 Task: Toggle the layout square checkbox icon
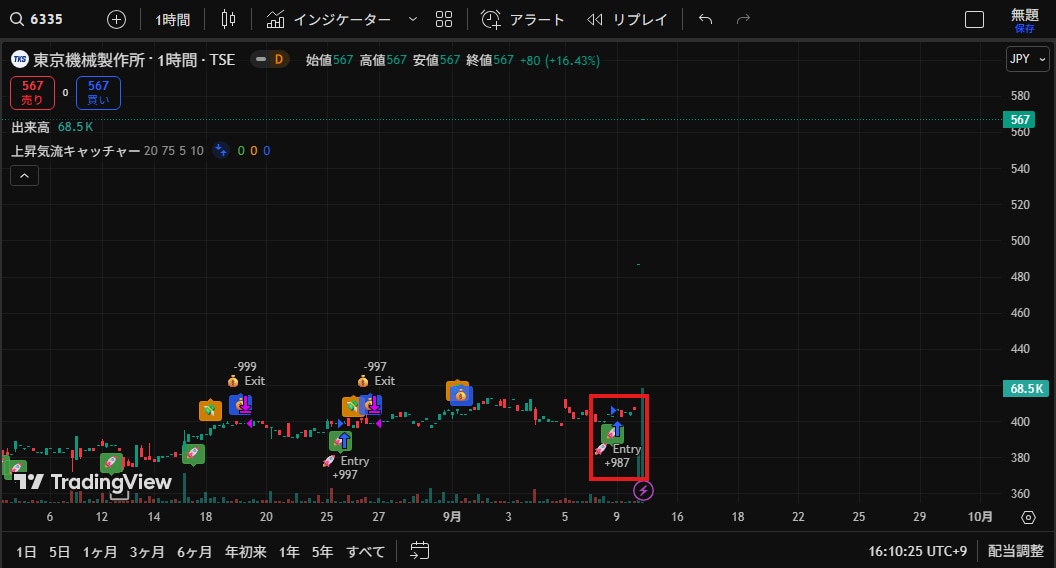tap(975, 20)
